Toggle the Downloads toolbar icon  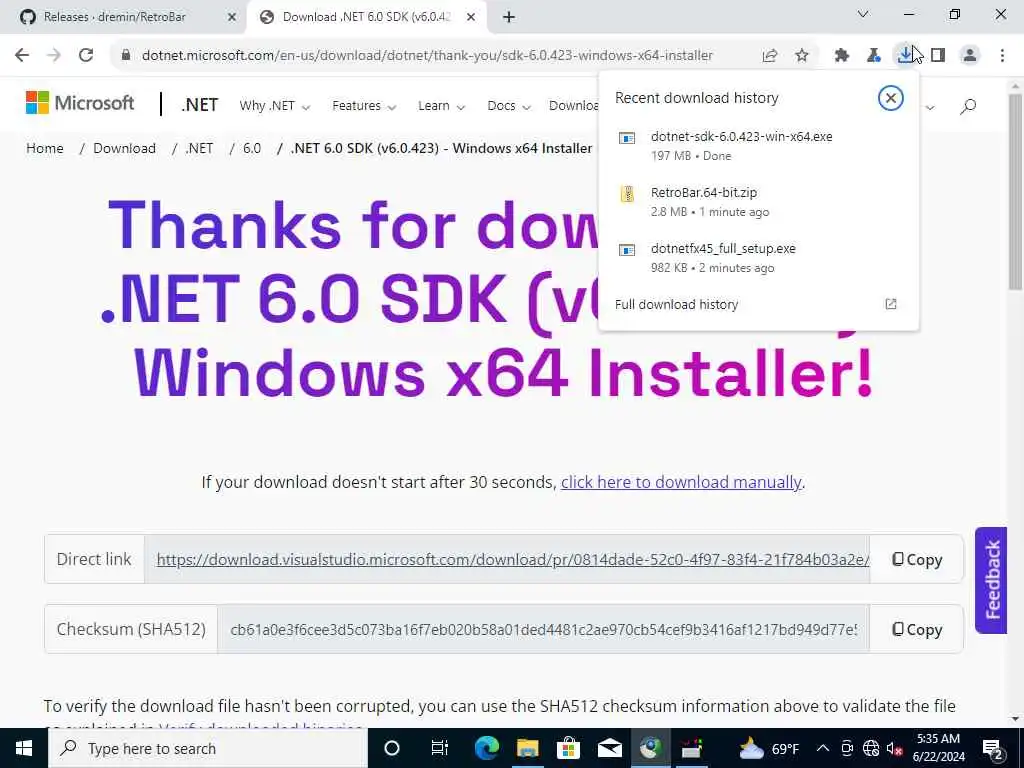pos(905,55)
